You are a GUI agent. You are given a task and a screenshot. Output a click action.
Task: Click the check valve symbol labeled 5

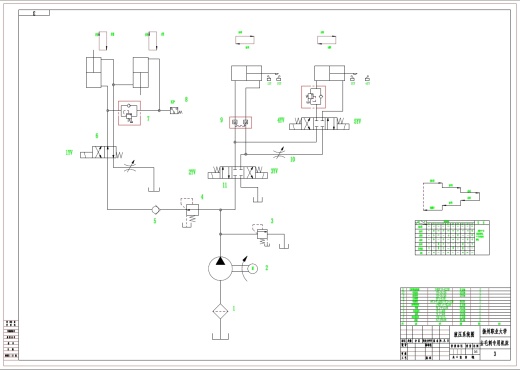(x=156, y=210)
